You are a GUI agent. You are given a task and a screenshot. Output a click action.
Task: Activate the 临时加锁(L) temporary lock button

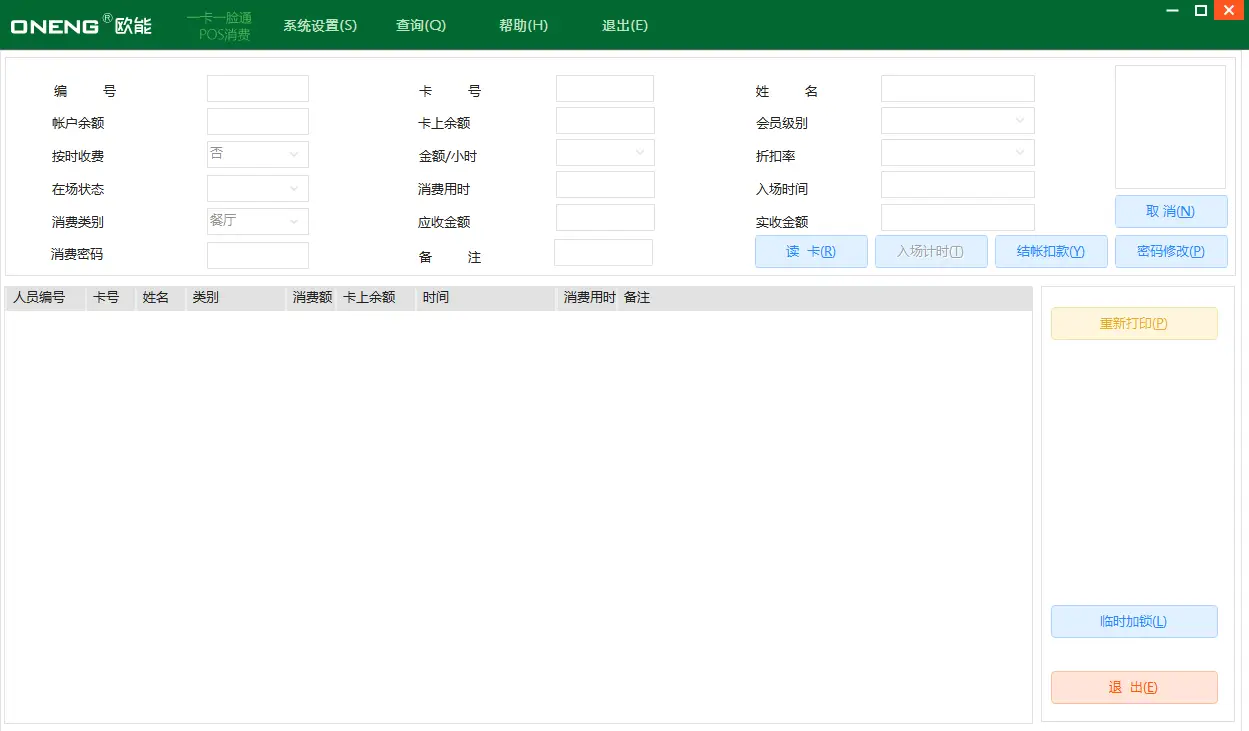click(x=1133, y=621)
